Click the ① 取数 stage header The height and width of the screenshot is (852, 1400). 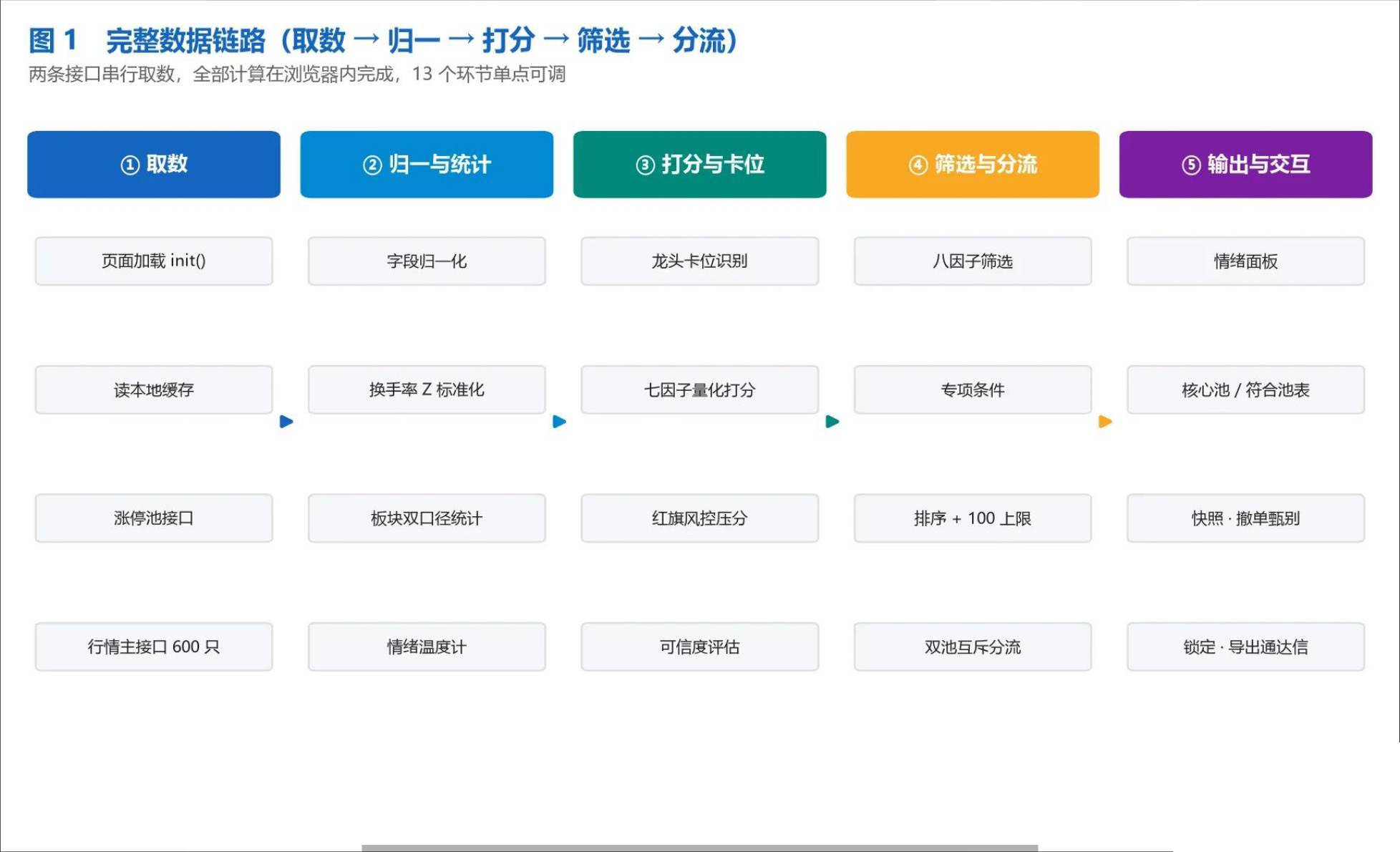[x=154, y=164]
